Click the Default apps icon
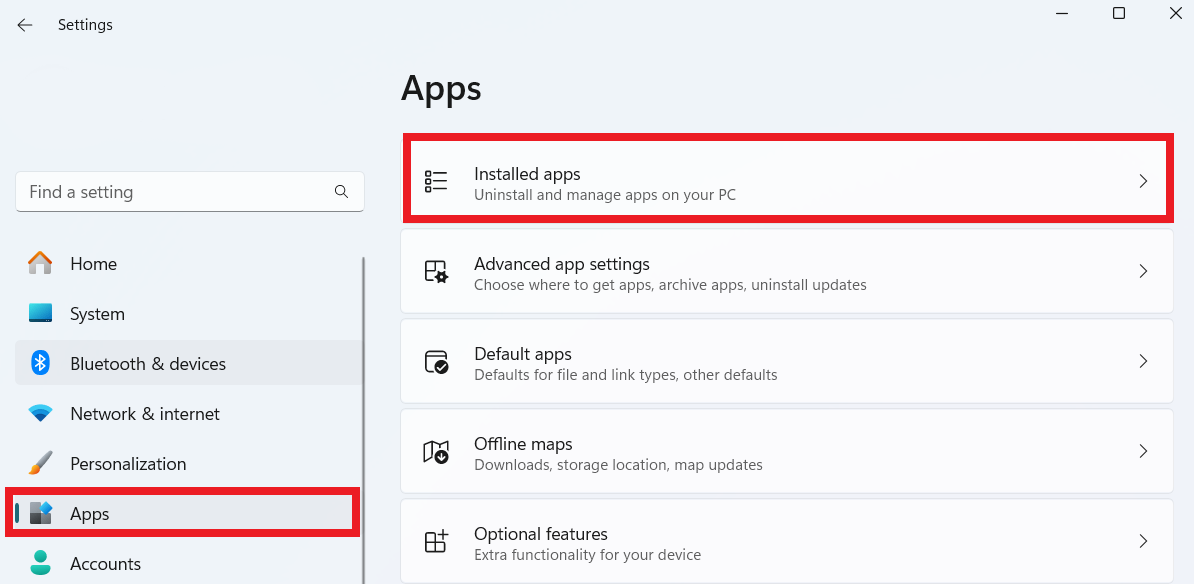Image resolution: width=1194 pixels, height=584 pixels. click(x=436, y=361)
